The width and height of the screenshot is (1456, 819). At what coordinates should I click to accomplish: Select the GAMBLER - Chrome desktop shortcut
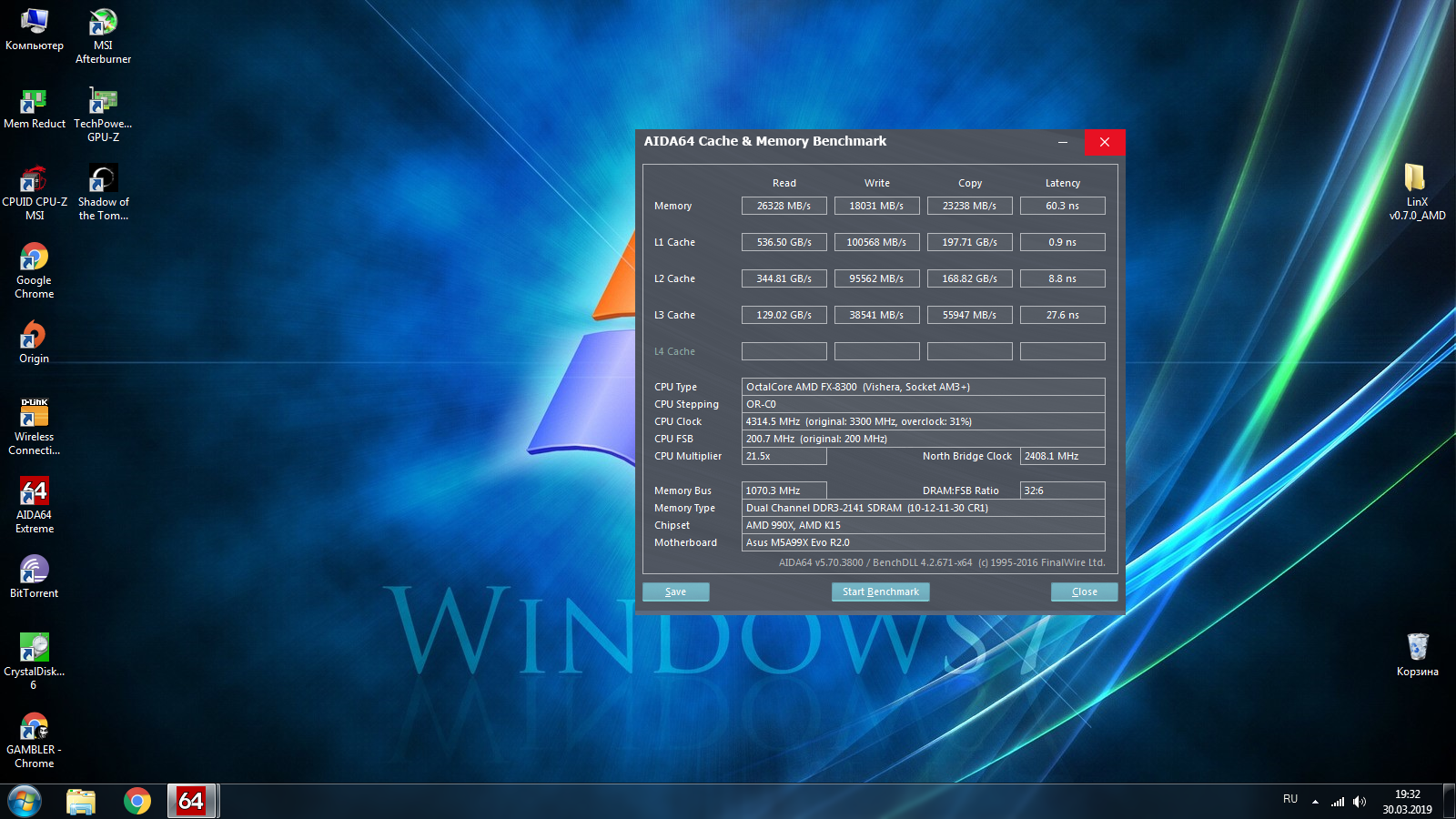(x=35, y=740)
